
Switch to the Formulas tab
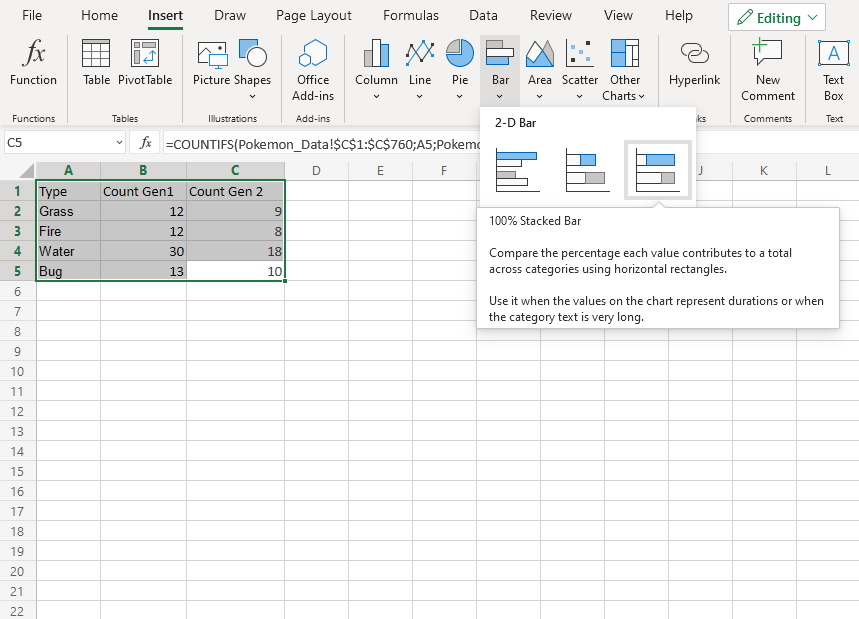coord(410,16)
